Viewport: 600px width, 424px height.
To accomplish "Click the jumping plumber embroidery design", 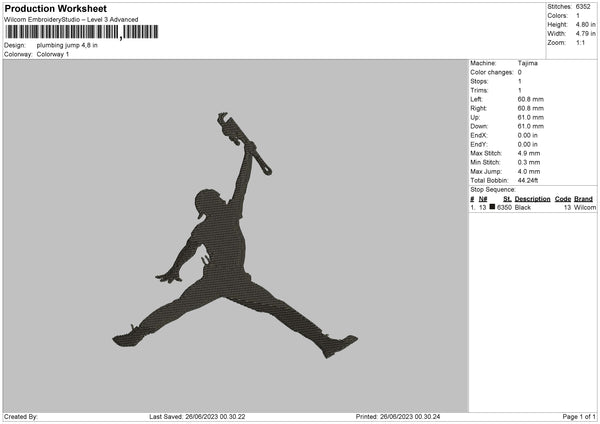I will coord(235,235).
